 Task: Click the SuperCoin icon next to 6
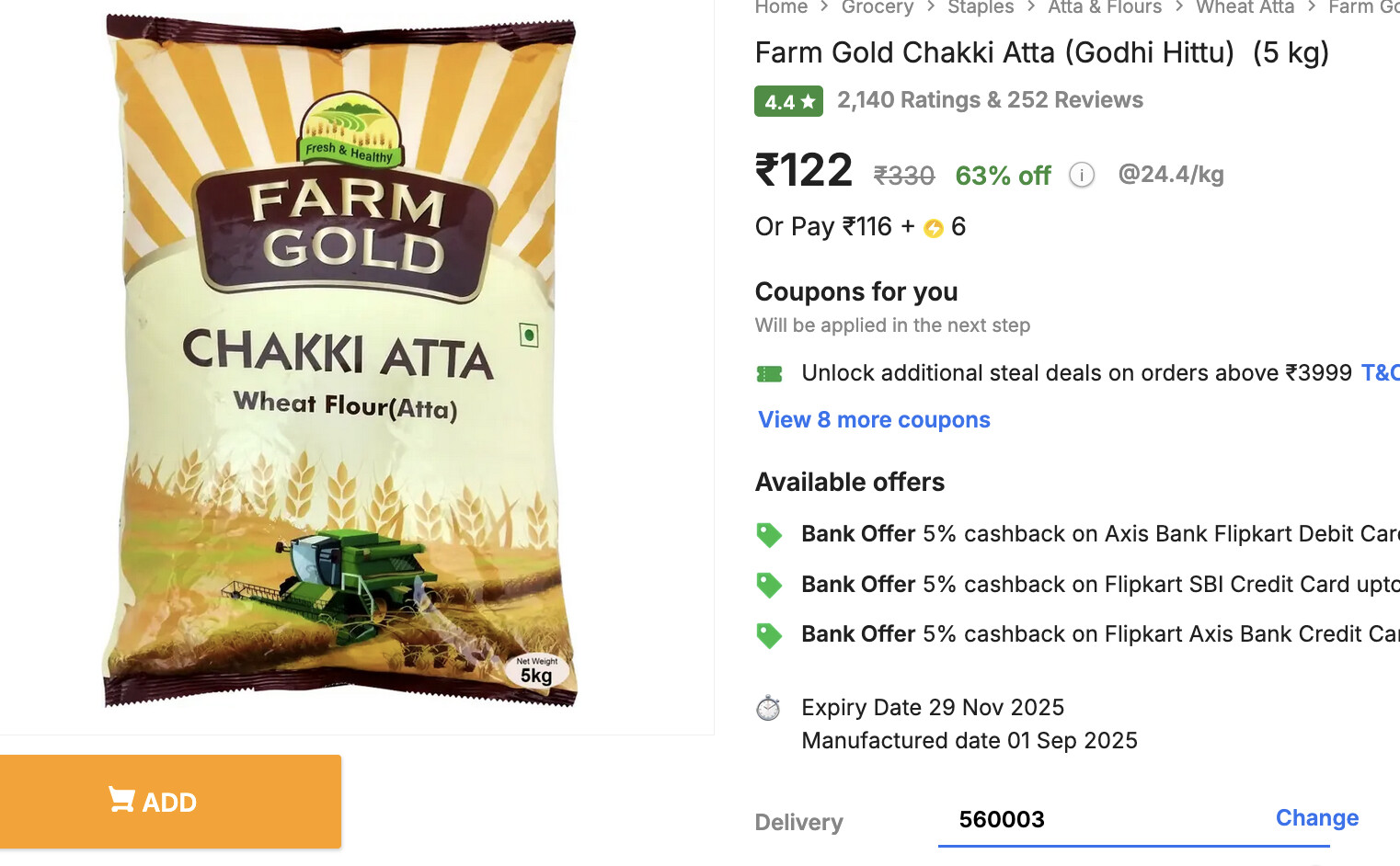coord(934,228)
